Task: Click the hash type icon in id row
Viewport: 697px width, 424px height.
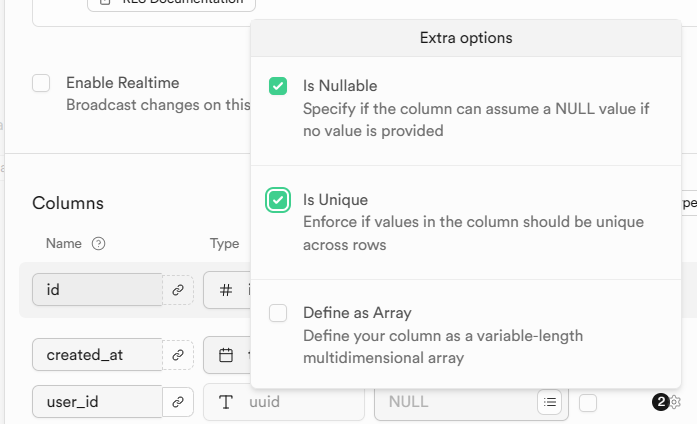Action: [226, 290]
